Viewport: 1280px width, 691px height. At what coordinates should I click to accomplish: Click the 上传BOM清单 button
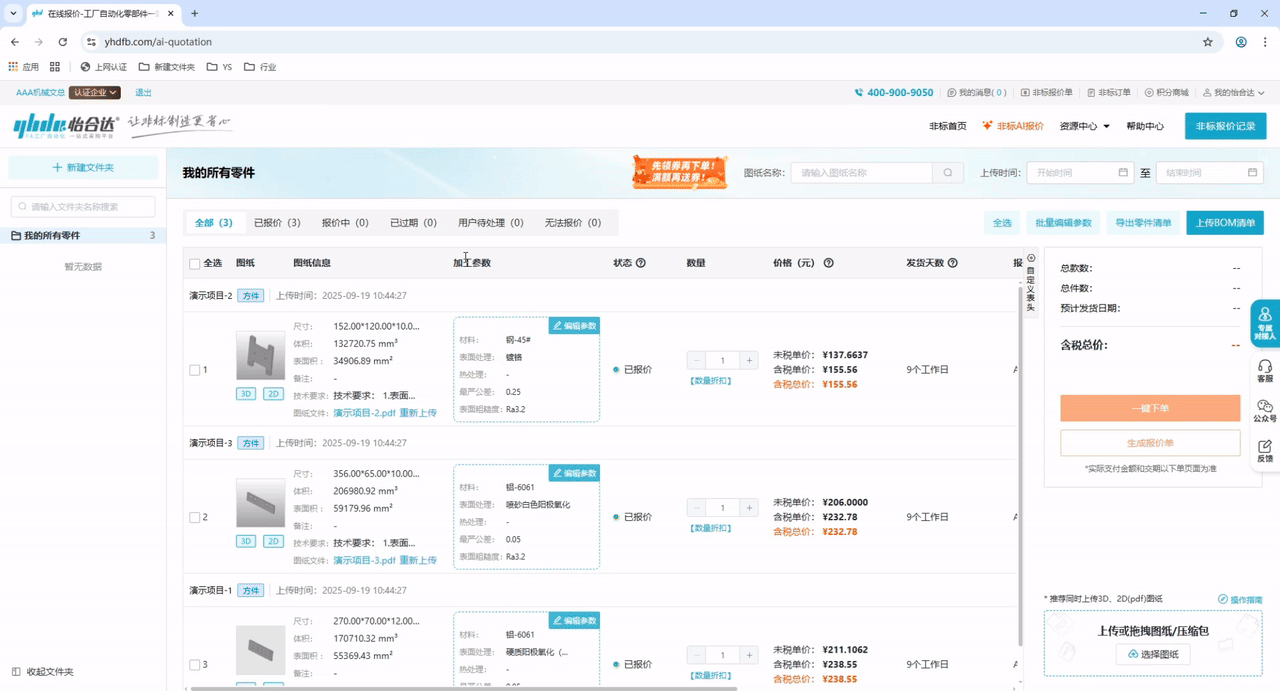pos(1224,223)
